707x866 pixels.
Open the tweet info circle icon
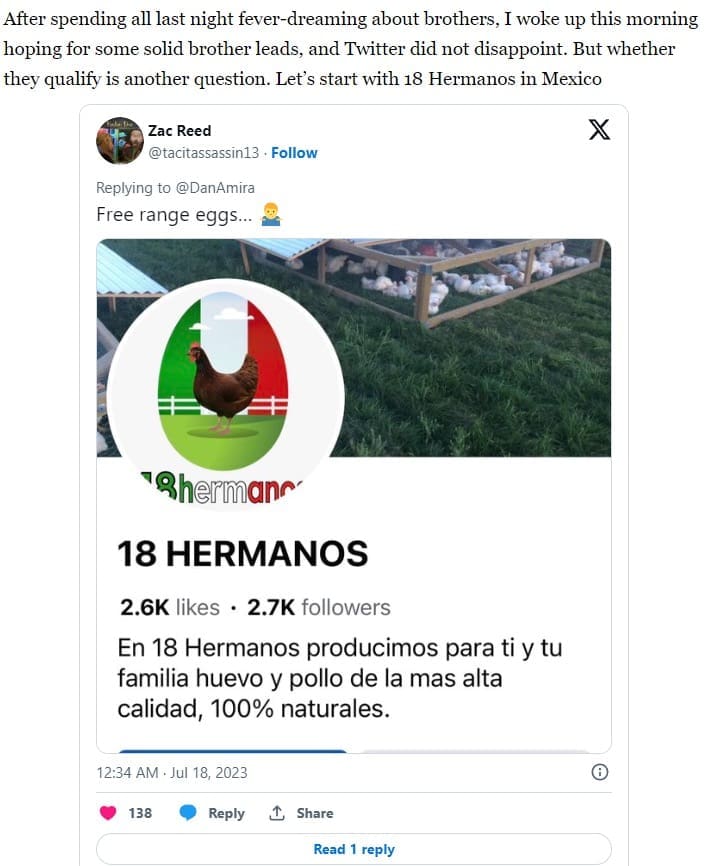600,772
